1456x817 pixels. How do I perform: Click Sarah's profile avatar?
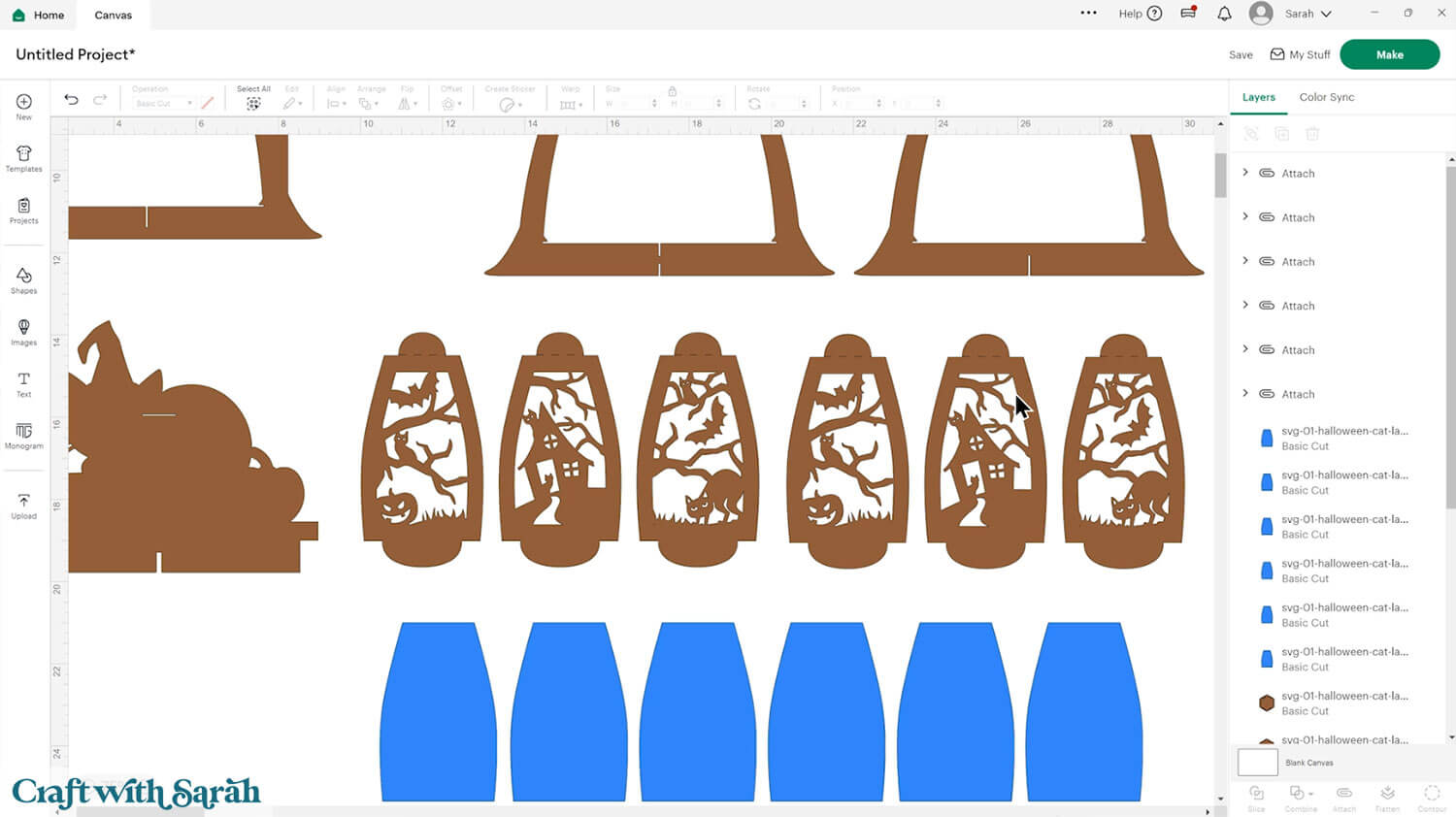coord(1261,14)
